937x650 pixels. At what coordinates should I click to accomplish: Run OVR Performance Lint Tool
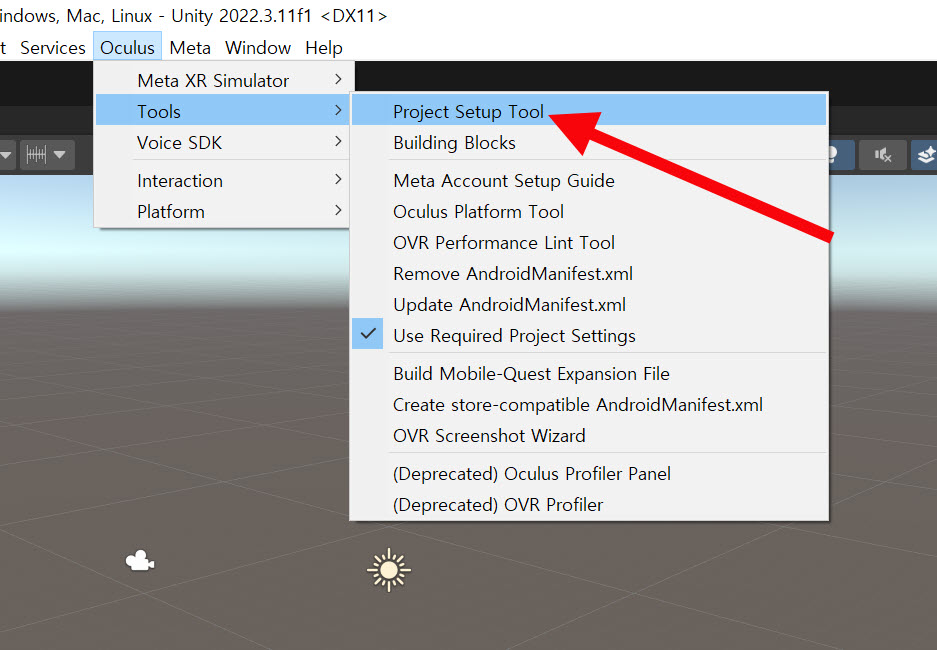click(x=589, y=243)
